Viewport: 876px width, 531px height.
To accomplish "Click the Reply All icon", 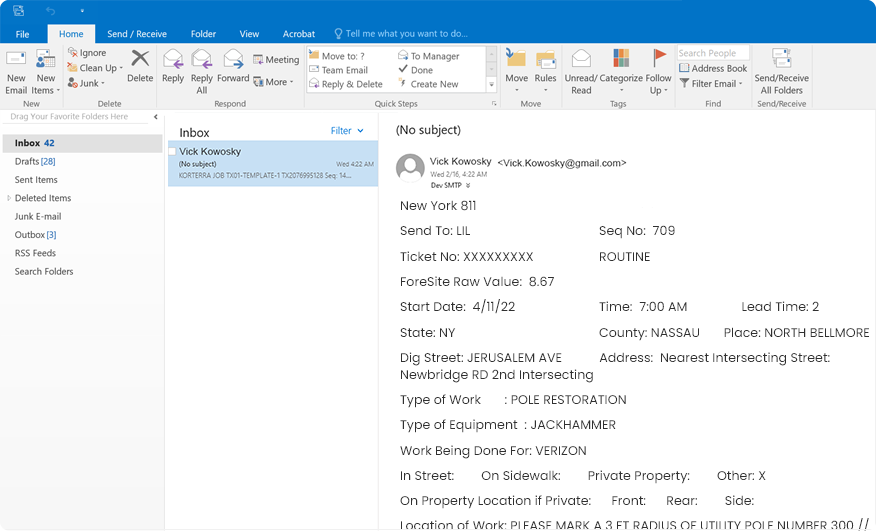I will 201,59.
